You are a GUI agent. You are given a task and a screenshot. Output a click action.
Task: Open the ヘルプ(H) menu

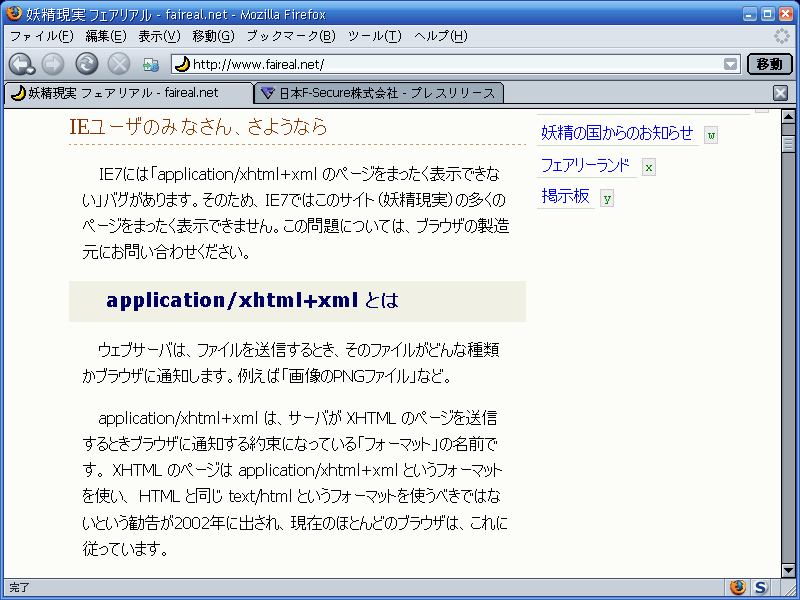(x=441, y=36)
